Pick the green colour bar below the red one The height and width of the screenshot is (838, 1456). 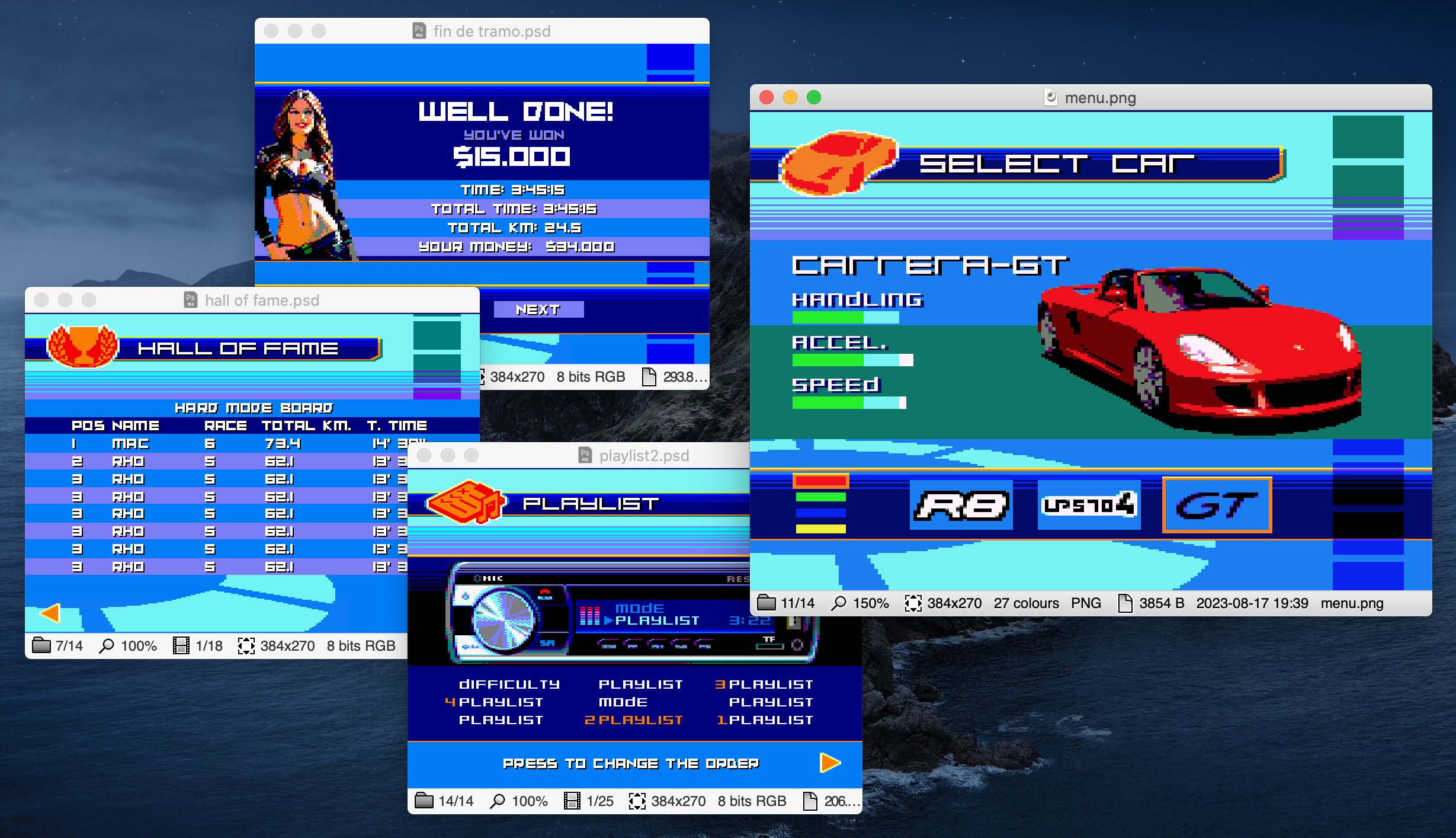(821, 497)
